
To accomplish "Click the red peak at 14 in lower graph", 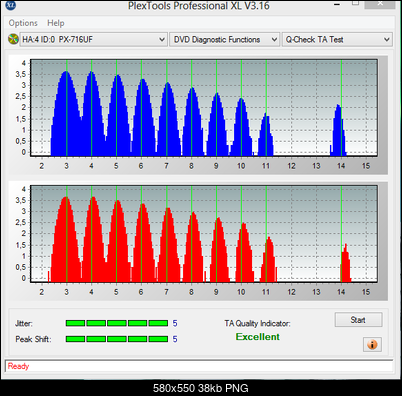I will tap(345, 263).
